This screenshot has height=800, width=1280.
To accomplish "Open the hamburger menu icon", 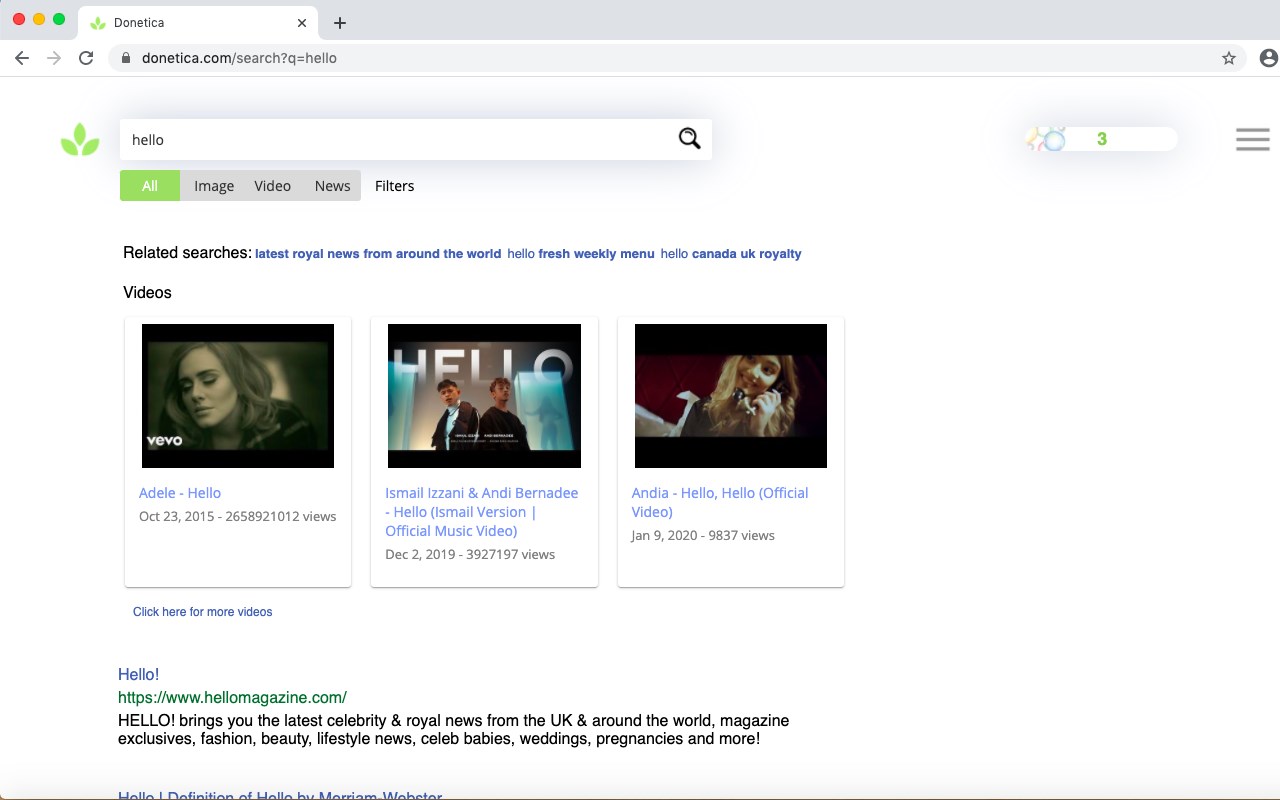I will click(1252, 139).
